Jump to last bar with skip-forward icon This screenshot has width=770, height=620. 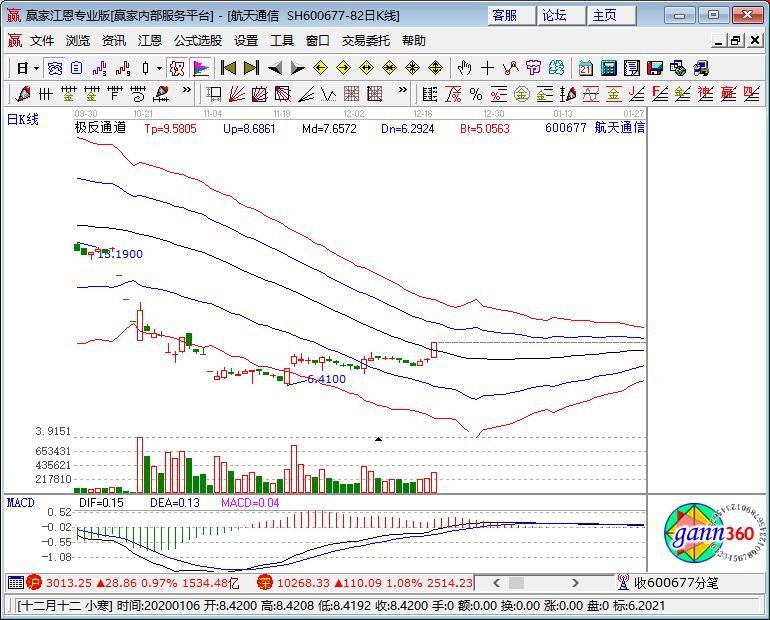[x=251, y=68]
